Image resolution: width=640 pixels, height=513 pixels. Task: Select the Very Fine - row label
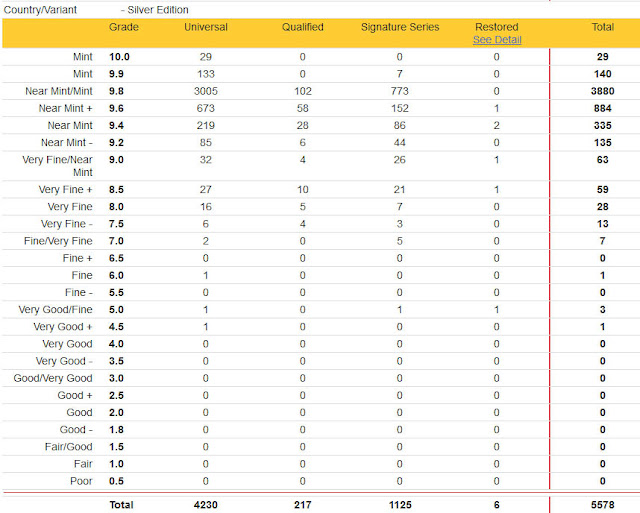pyautogui.click(x=67, y=224)
